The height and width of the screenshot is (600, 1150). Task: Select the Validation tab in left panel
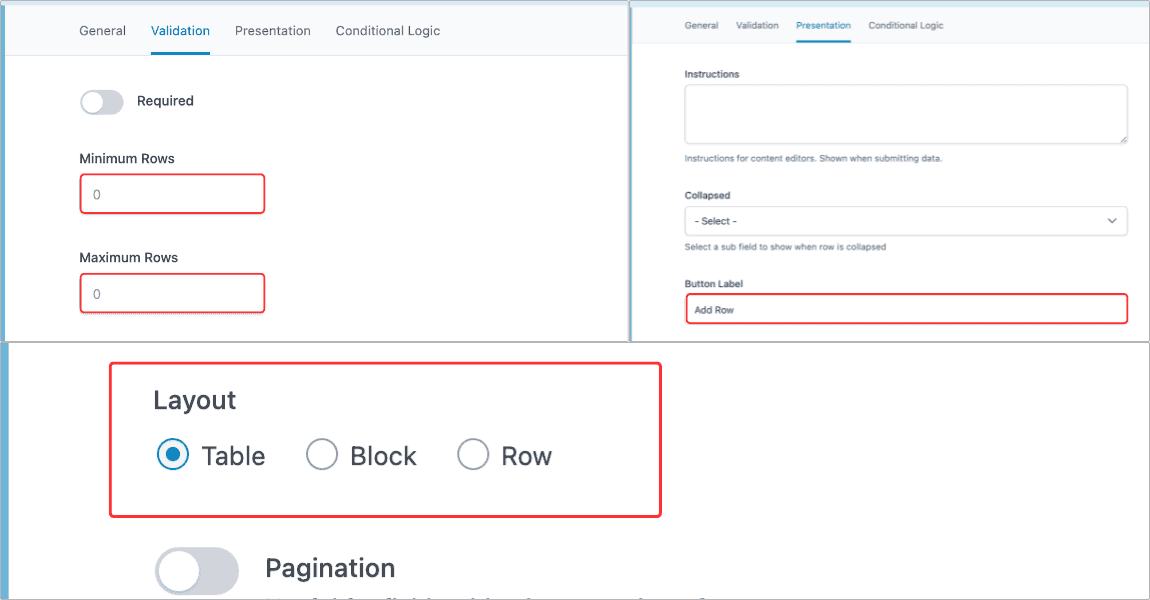pos(180,31)
